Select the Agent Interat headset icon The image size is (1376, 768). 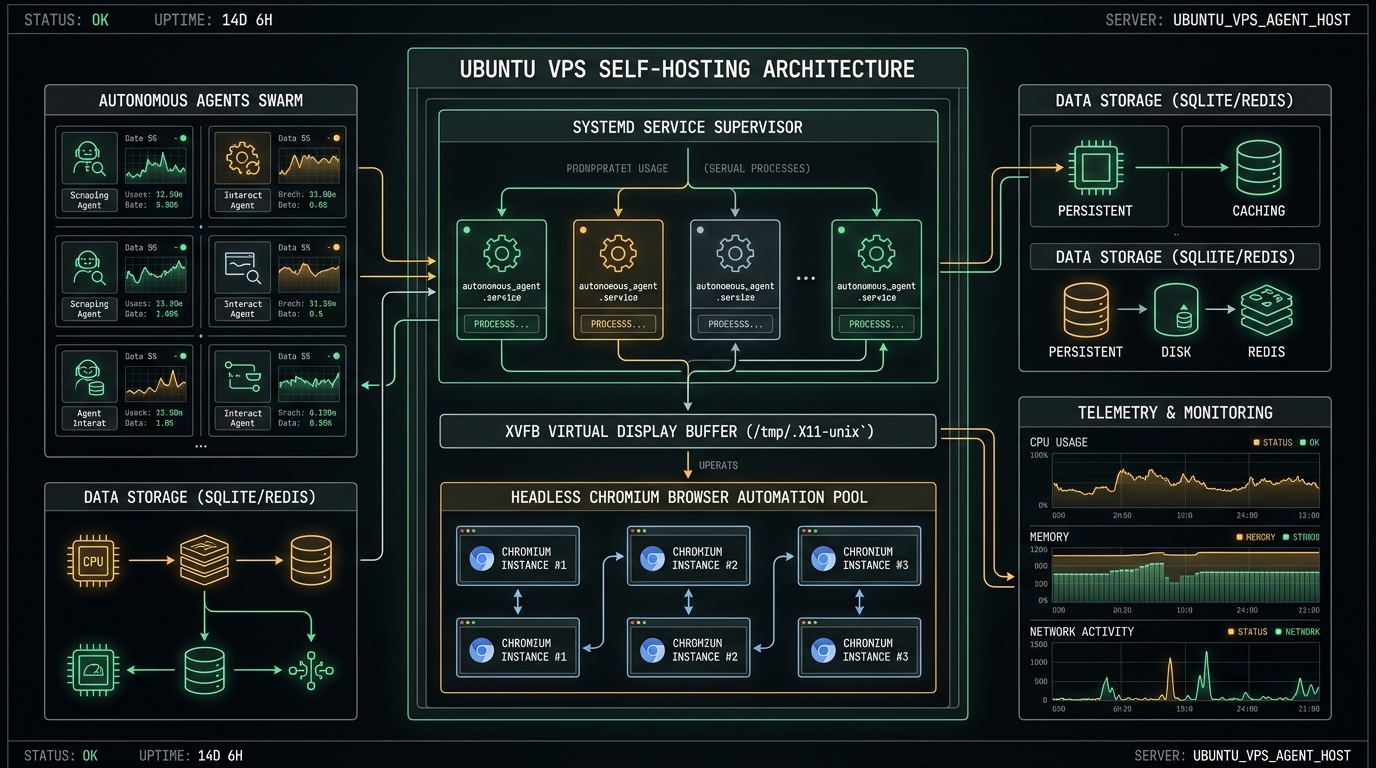point(89,376)
